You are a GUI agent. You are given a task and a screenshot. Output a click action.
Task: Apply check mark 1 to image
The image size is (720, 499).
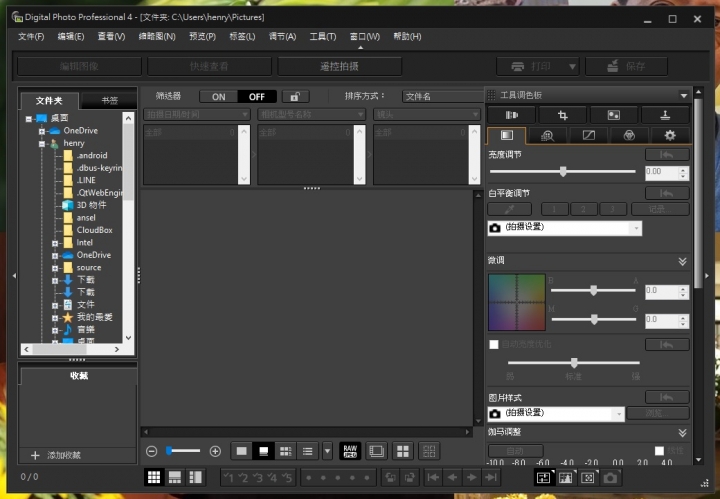pos(228,478)
